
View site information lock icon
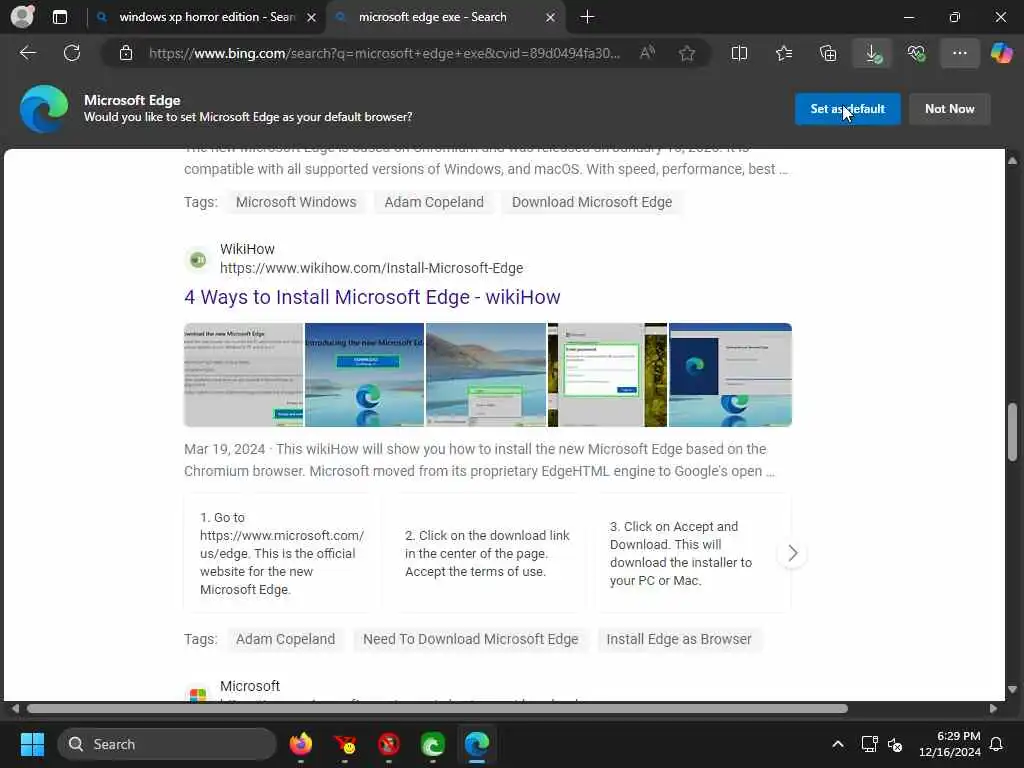click(x=126, y=53)
